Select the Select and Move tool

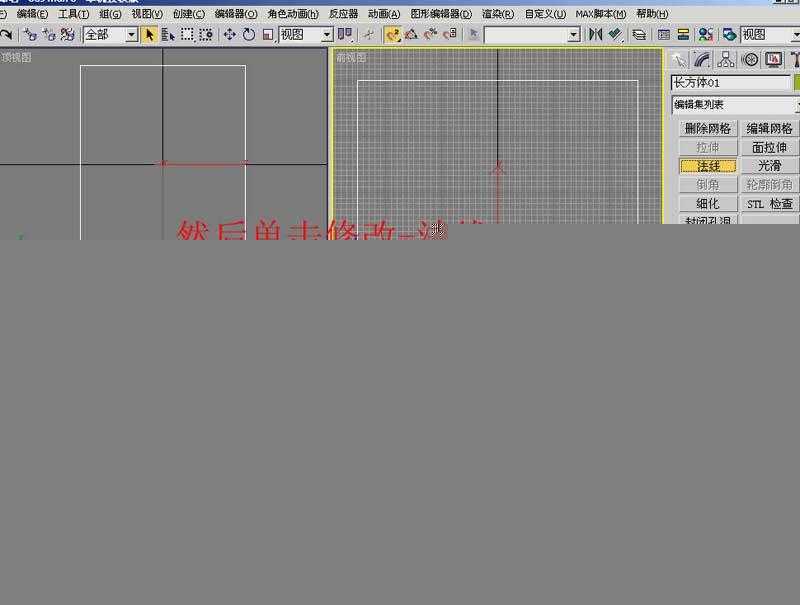[x=230, y=35]
